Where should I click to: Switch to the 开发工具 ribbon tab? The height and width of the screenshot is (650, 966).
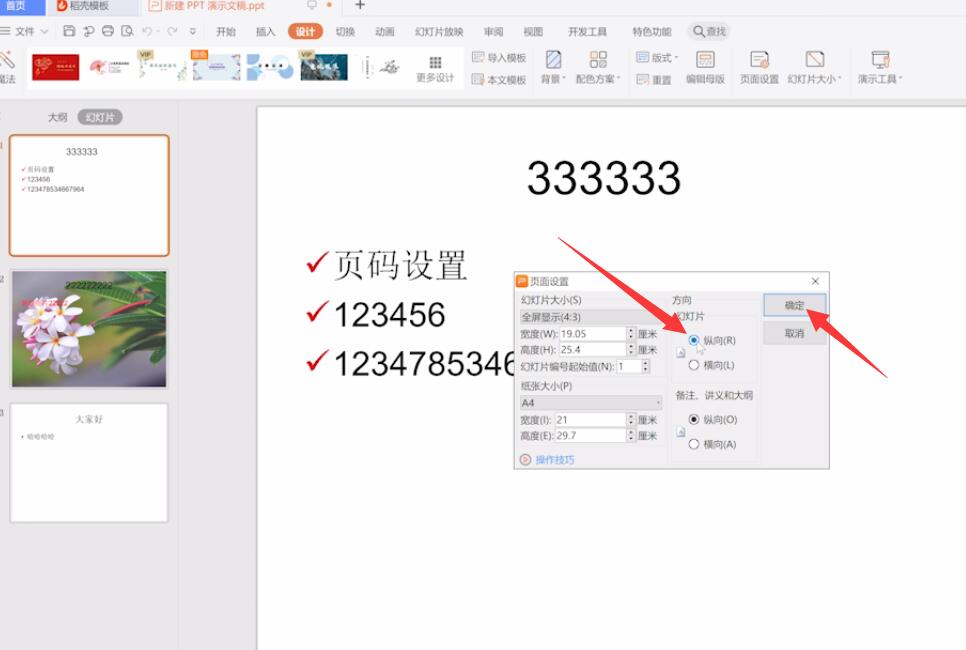click(x=587, y=31)
